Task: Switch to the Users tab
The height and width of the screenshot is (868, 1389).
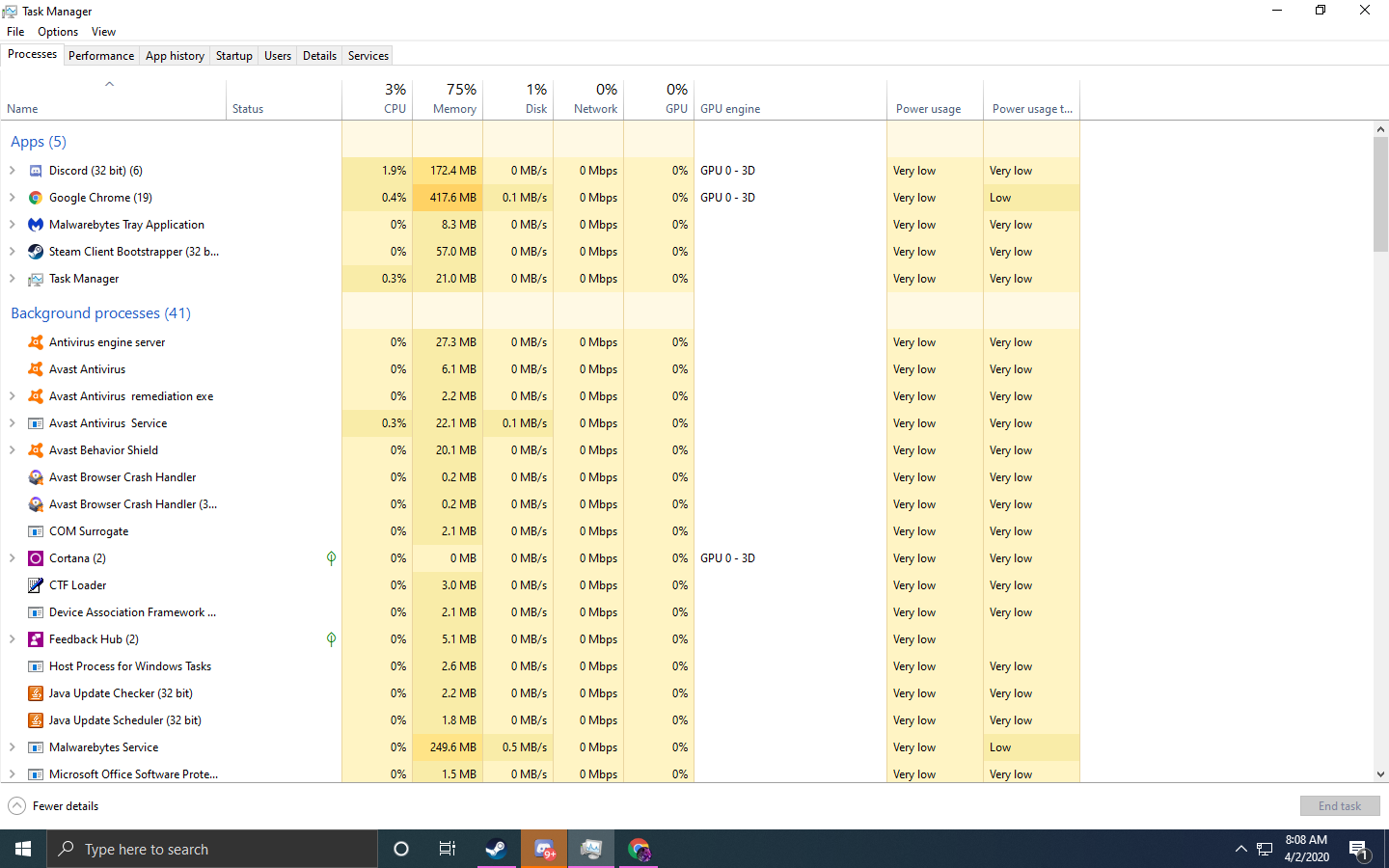Action: pyautogui.click(x=278, y=56)
